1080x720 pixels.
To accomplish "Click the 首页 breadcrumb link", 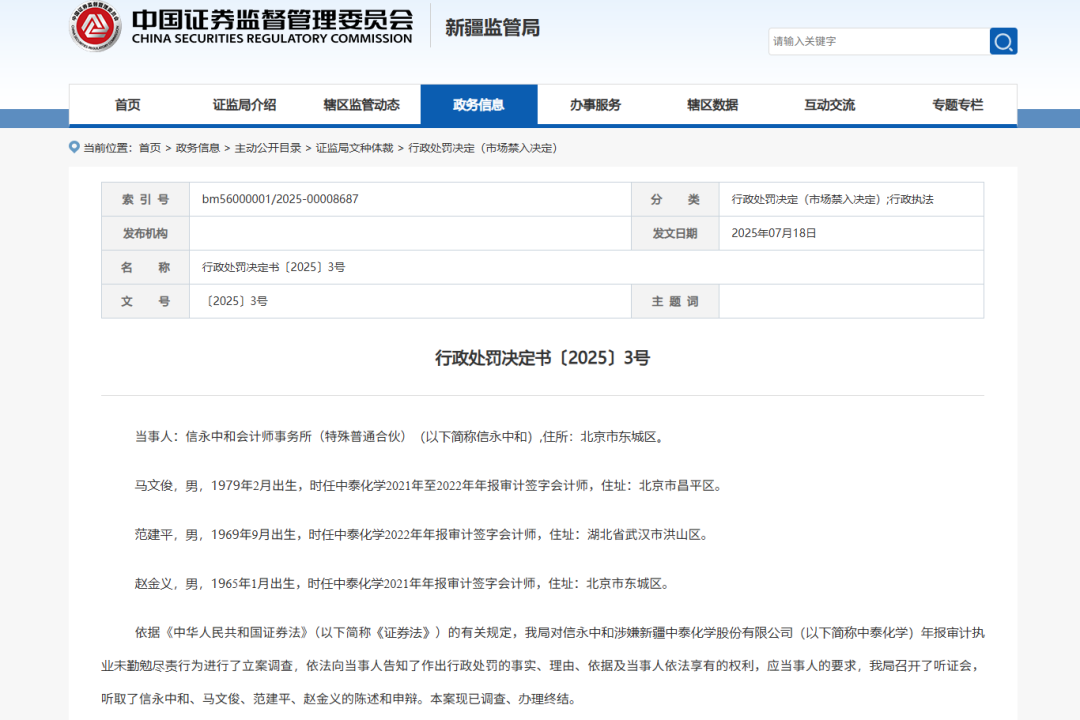I will click(x=149, y=148).
